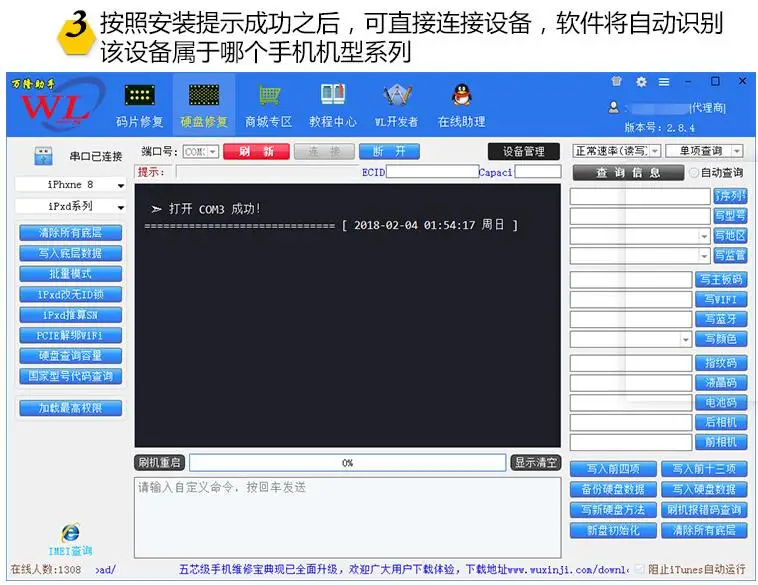Image resolution: width=758 pixels, height=585 pixels.
Task: Open the hamburger menu in title bar
Action: 664,82
